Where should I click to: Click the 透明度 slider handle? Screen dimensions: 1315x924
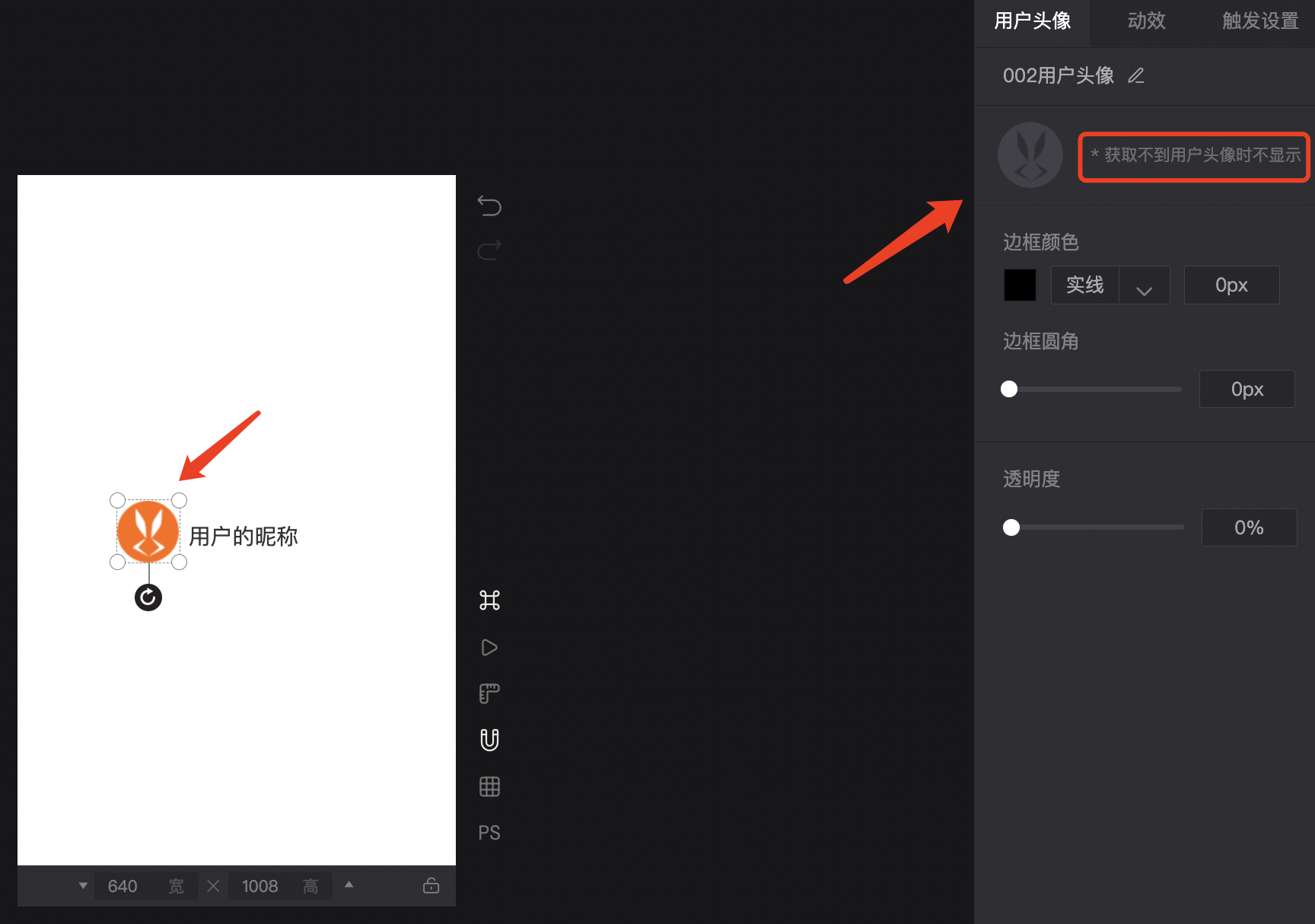coord(1011,527)
